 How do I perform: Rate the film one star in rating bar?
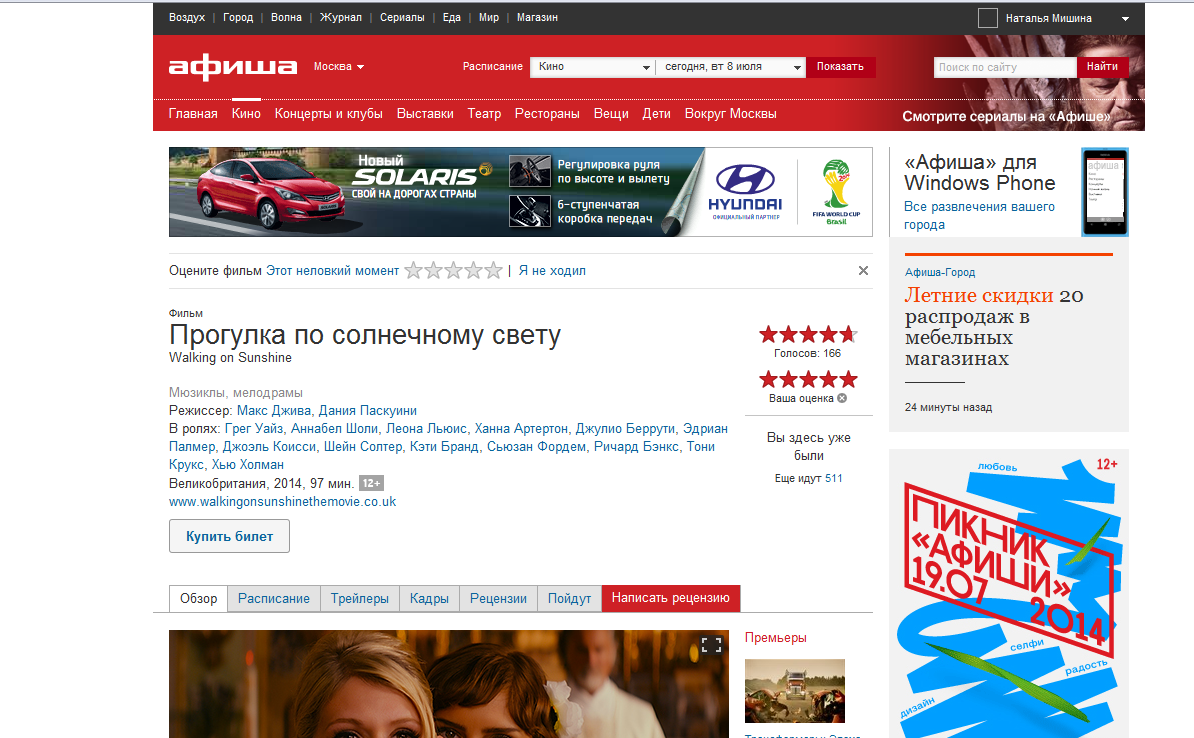[x=413, y=270]
